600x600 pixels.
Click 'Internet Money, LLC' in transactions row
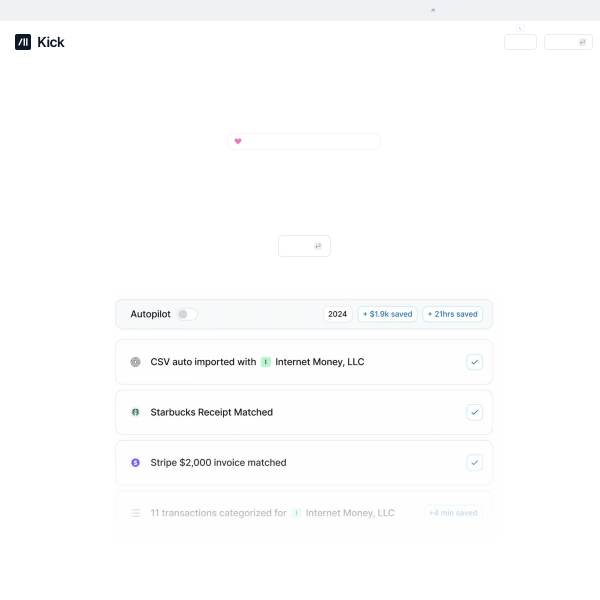350,513
